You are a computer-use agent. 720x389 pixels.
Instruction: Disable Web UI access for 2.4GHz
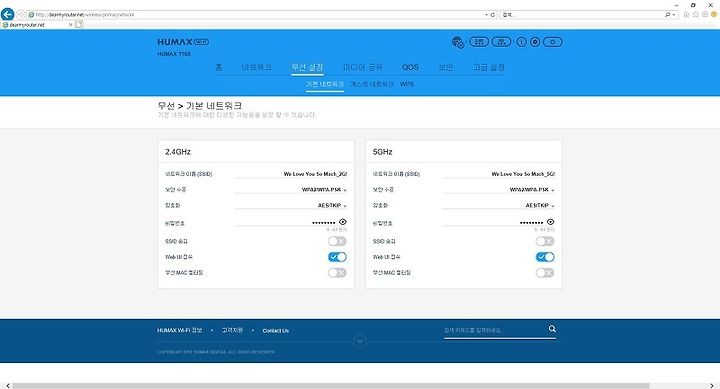337,257
